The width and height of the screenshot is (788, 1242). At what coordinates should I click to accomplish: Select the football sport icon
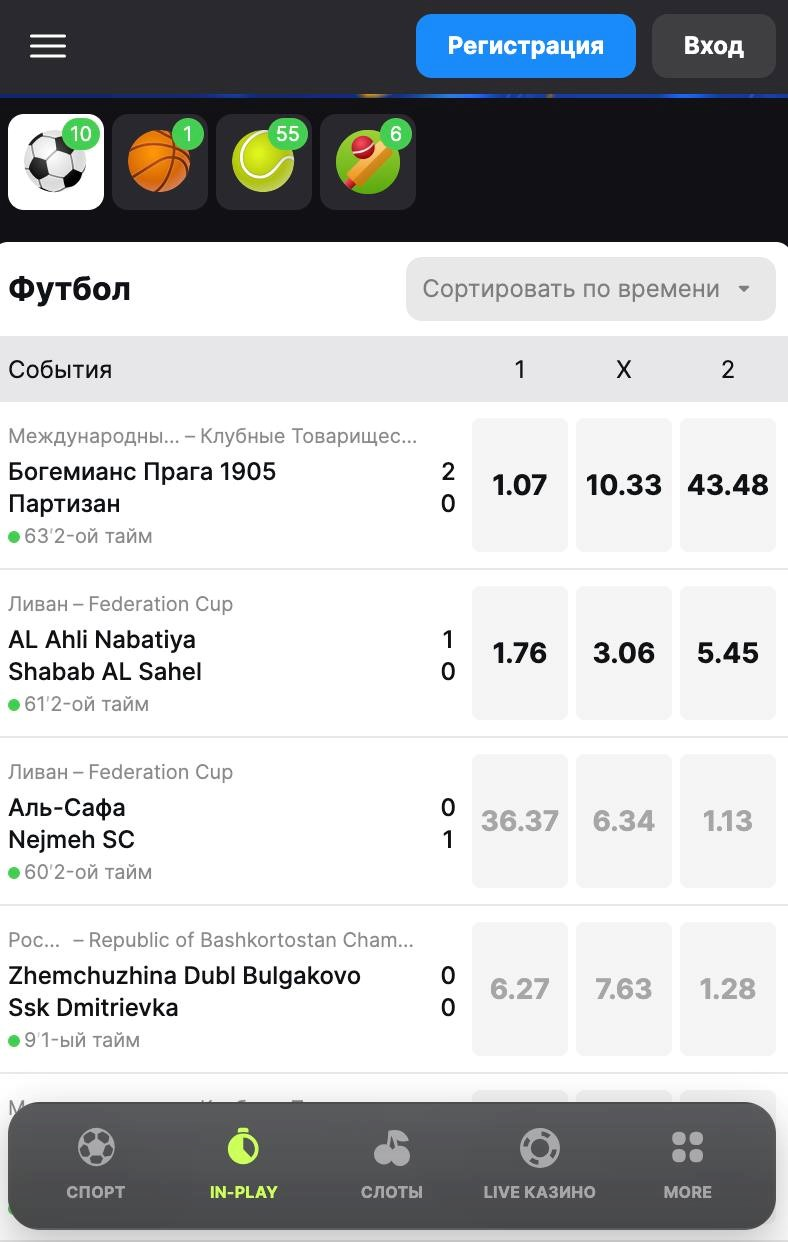click(56, 162)
